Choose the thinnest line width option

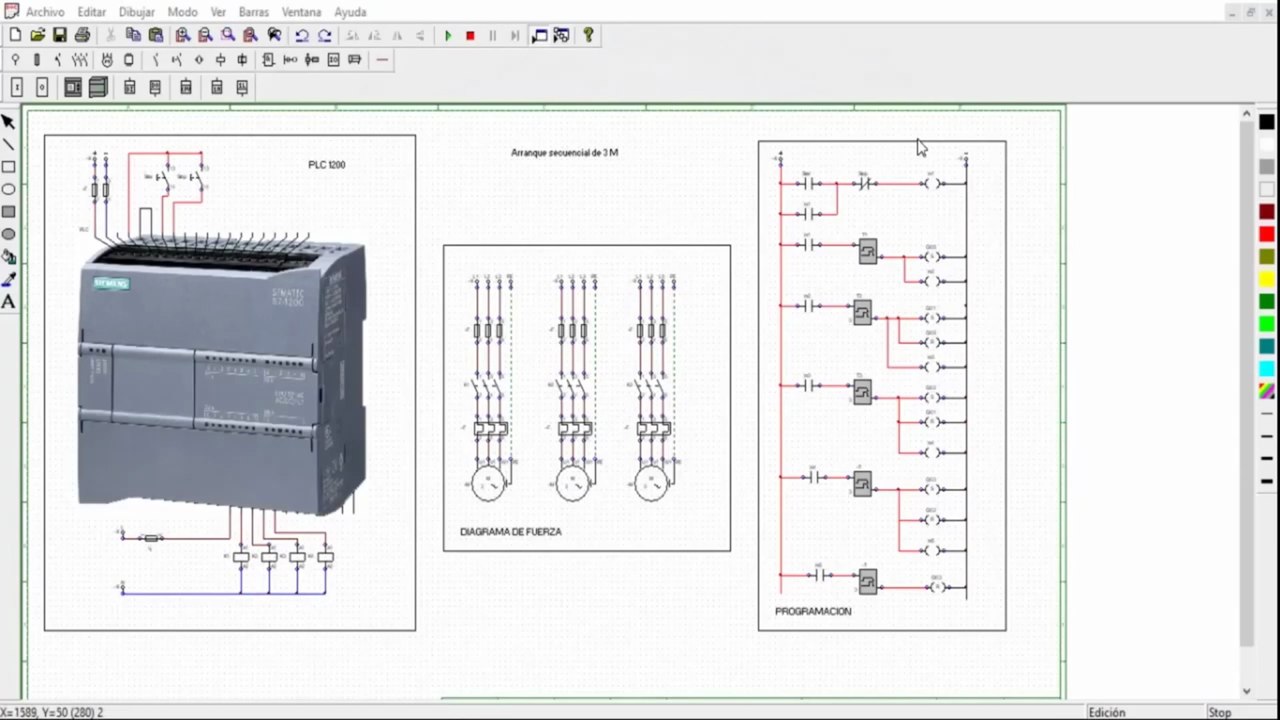pyautogui.click(x=1267, y=414)
